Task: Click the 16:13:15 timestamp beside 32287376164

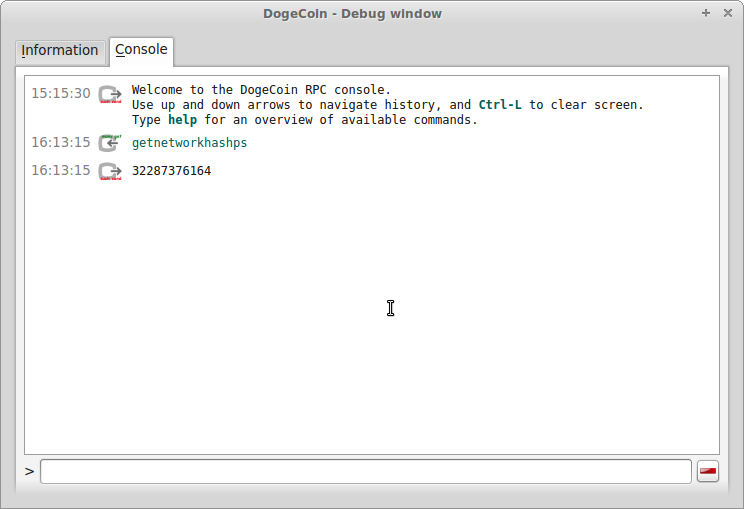Action: coord(61,170)
